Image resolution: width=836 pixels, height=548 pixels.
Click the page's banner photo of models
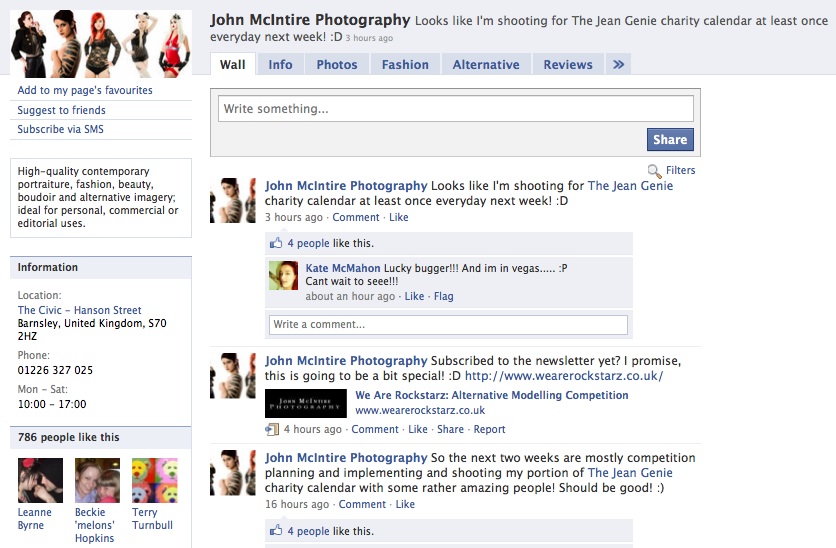point(101,44)
